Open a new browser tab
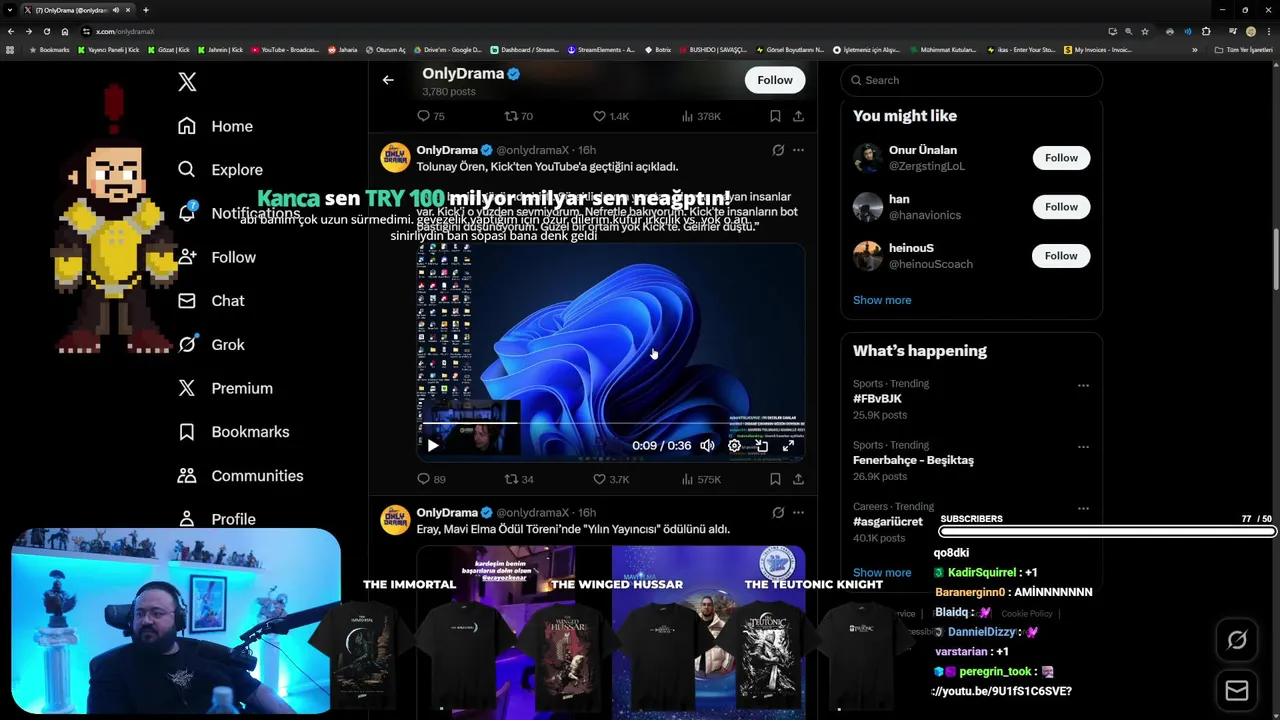 [x=146, y=10]
